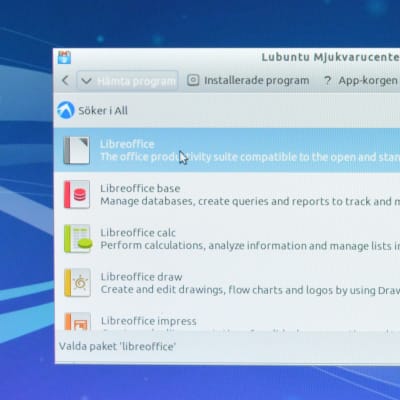Expand the chevron beside Hämta program
This screenshot has width=400, height=400.
point(86,81)
